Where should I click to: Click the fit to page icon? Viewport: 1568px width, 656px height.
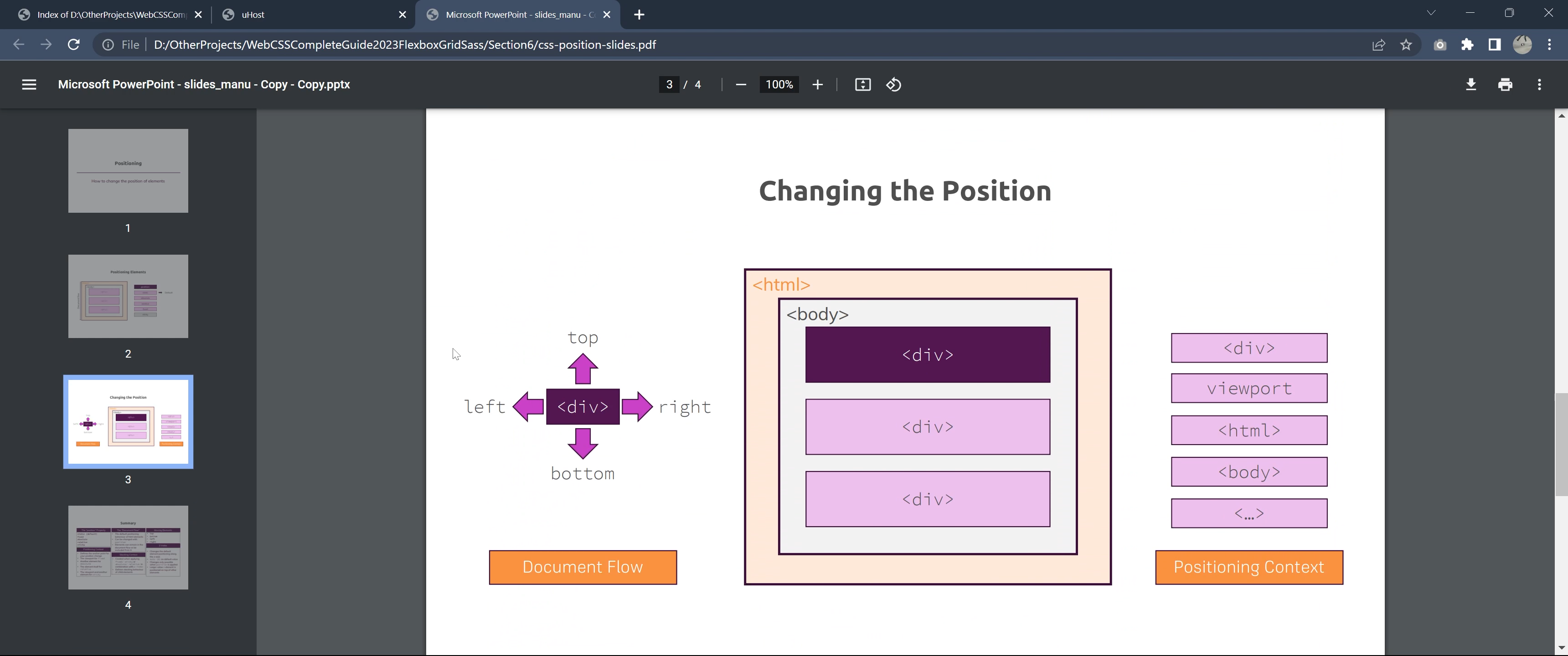click(x=862, y=85)
